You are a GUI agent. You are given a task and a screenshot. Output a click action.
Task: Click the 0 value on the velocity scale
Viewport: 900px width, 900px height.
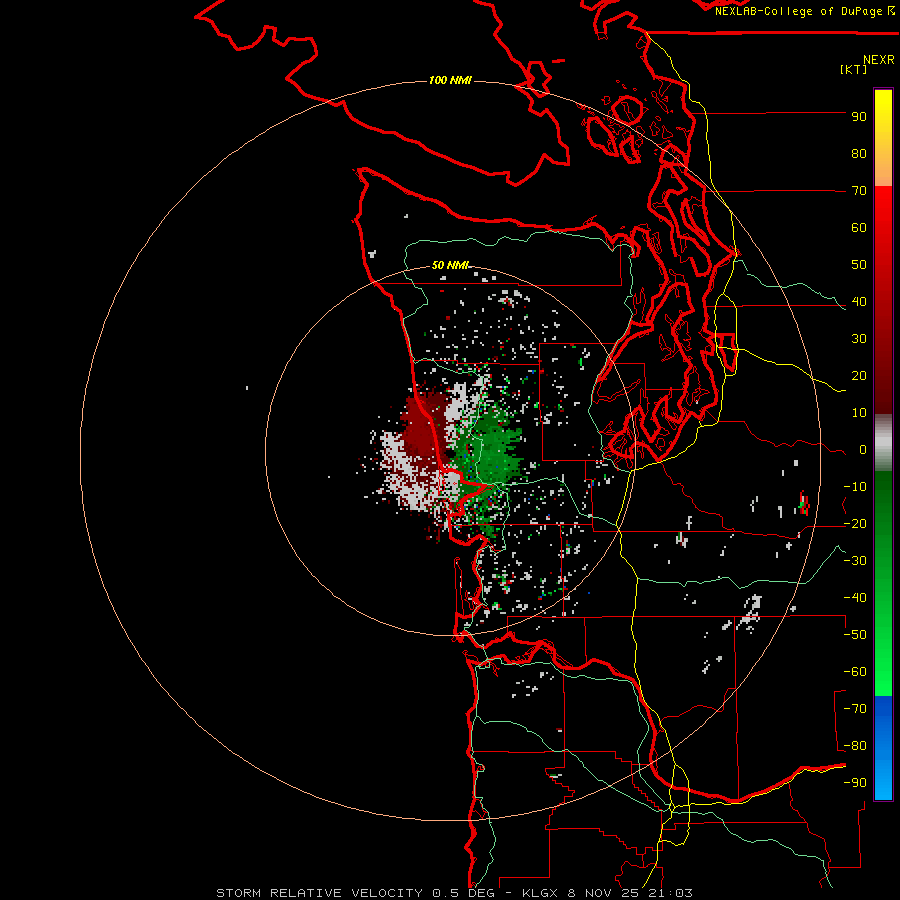tap(863, 450)
